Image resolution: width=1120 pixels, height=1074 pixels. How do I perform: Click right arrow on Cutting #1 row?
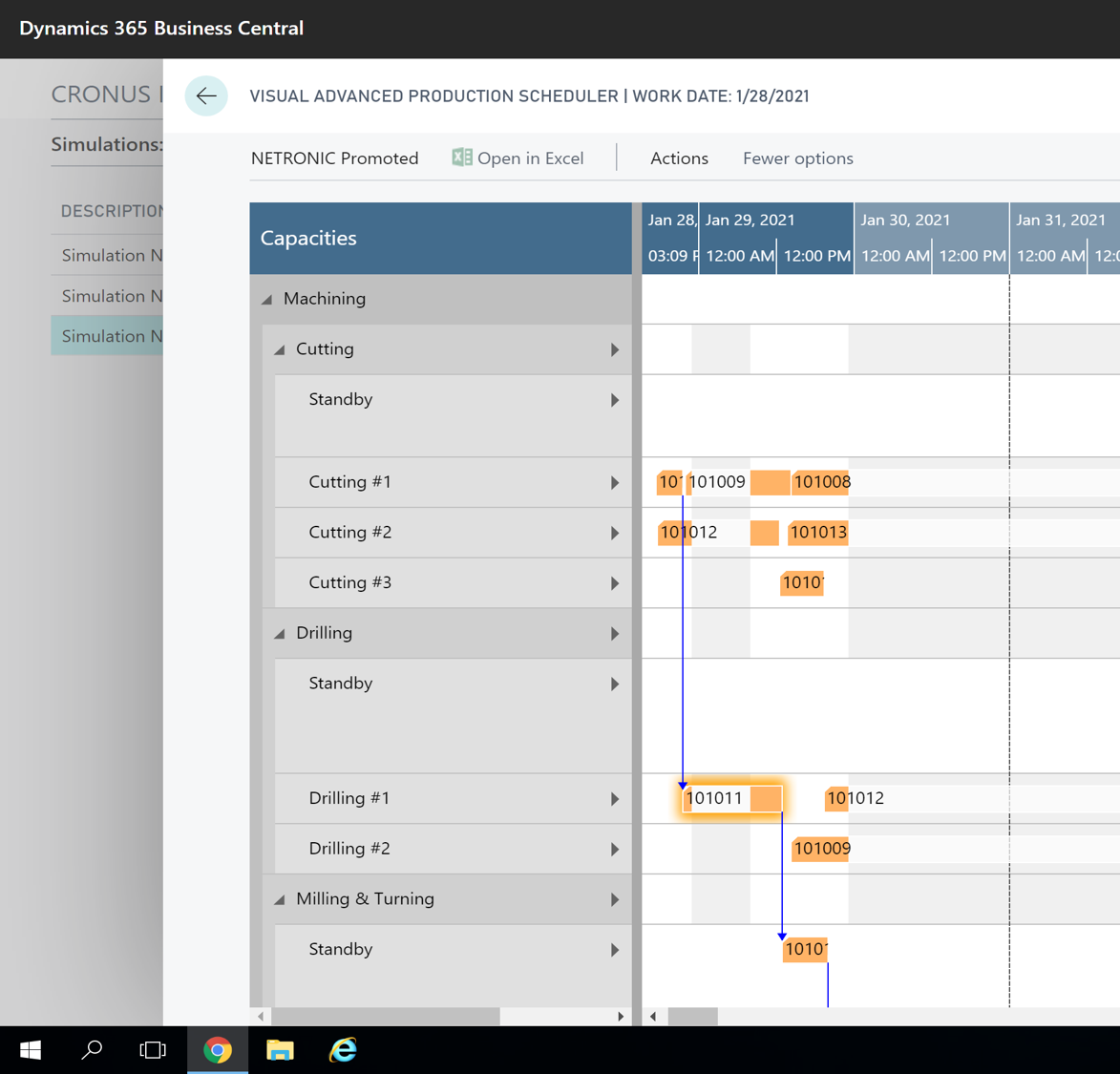coord(615,483)
